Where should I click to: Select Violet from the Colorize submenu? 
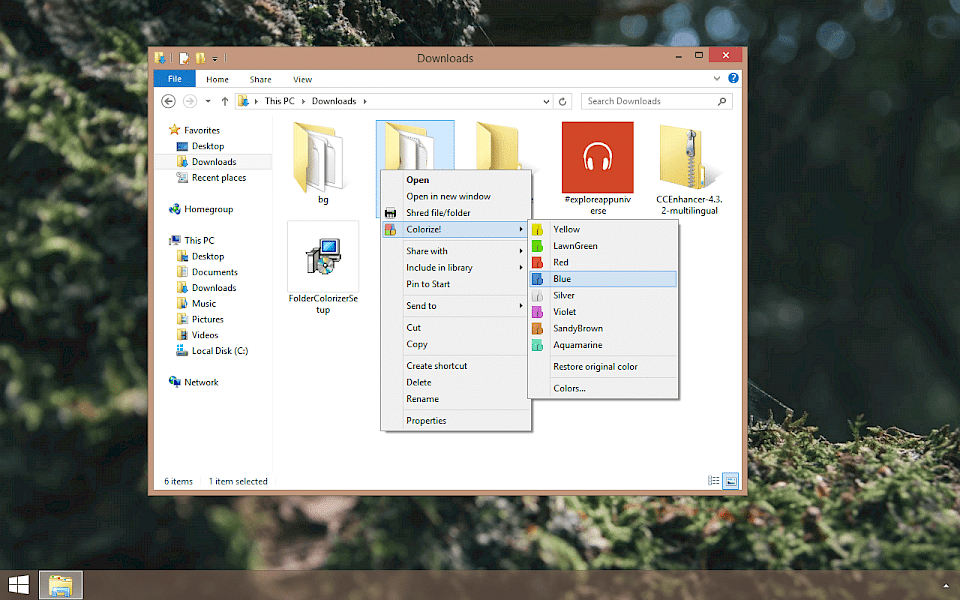(x=603, y=312)
